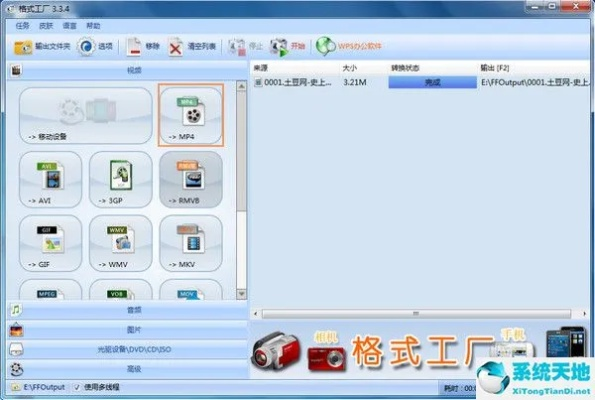Open the options (选项) toolbar button
The height and width of the screenshot is (400, 595).
pyautogui.click(x=95, y=47)
